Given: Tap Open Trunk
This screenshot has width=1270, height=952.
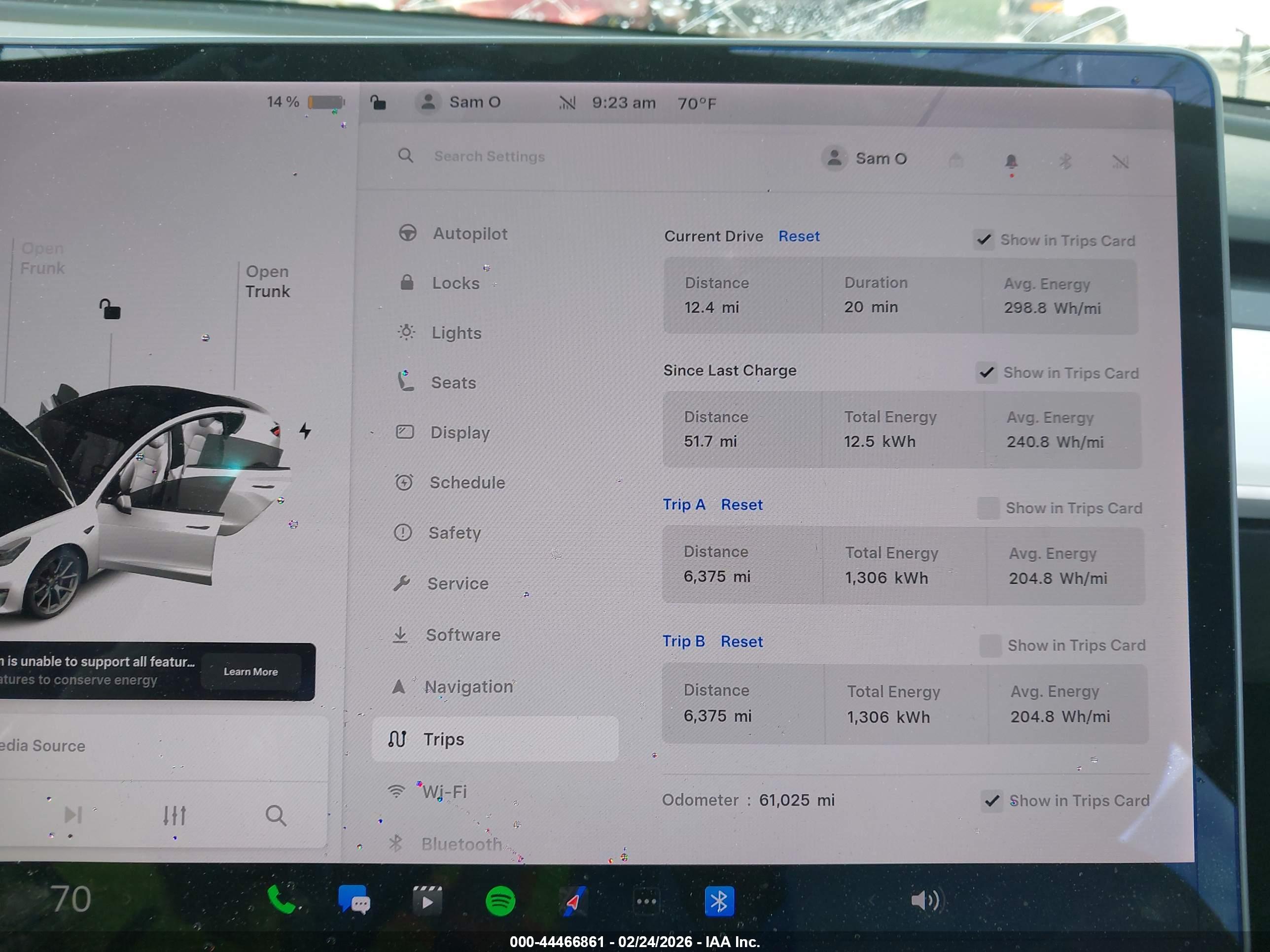Looking at the screenshot, I should [x=268, y=281].
